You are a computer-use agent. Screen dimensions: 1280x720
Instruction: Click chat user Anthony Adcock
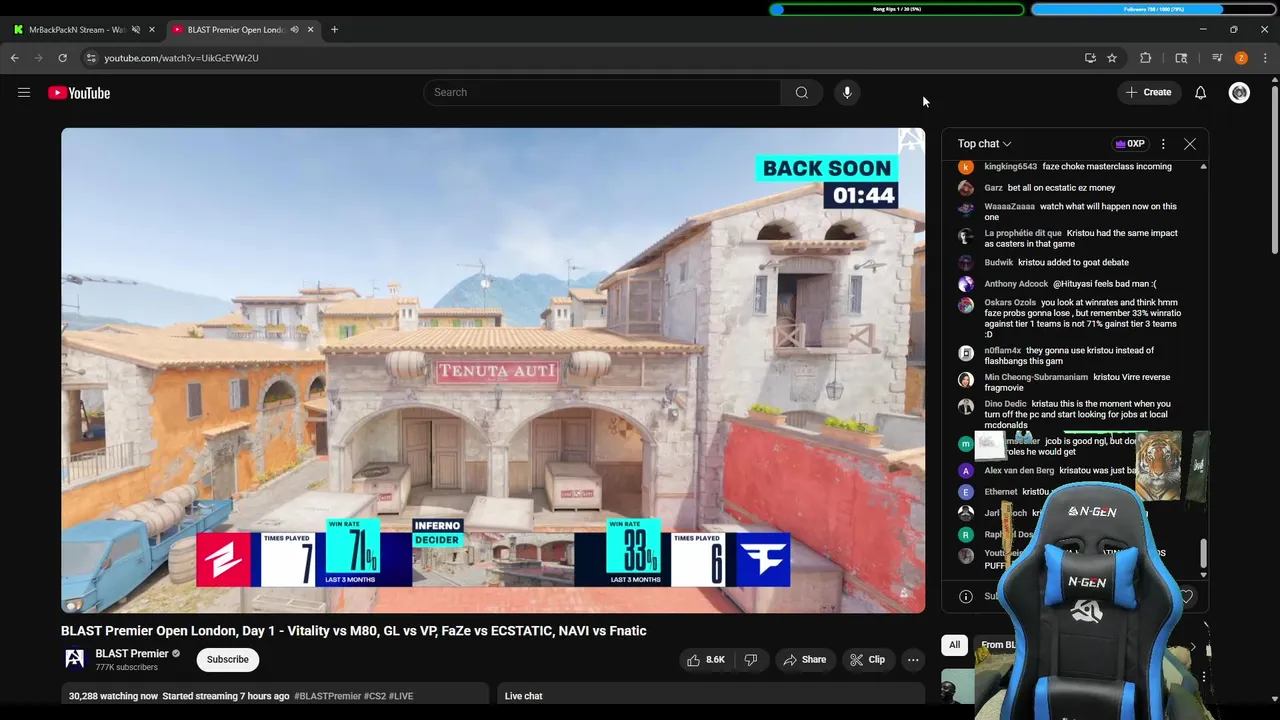point(1016,284)
